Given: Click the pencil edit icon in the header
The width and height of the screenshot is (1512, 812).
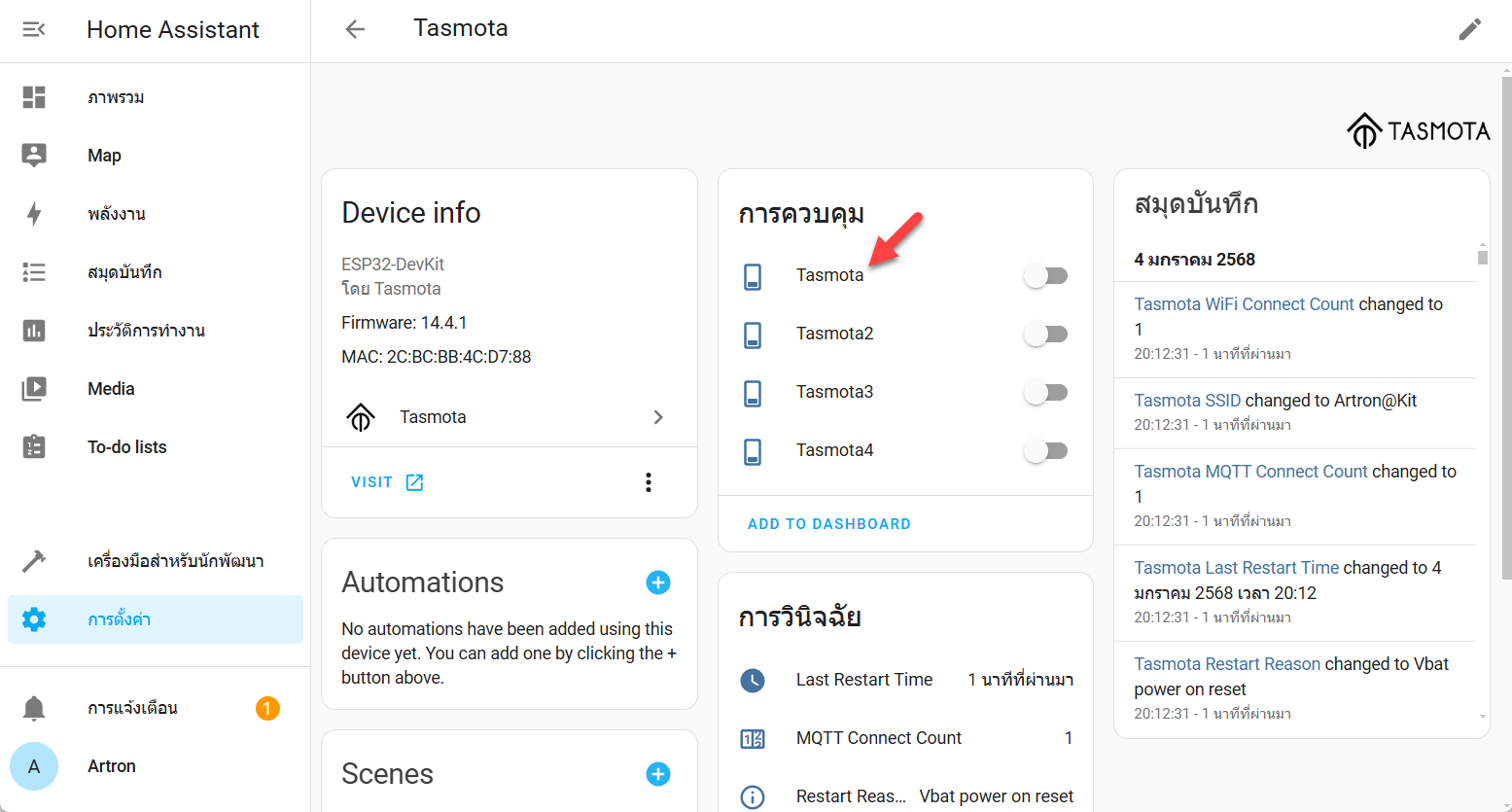Looking at the screenshot, I should click(x=1469, y=29).
